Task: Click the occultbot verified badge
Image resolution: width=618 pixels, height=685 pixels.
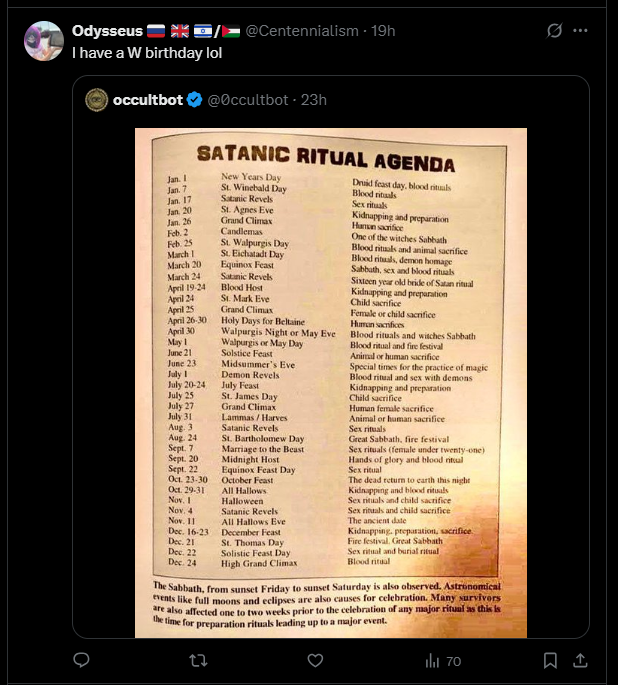Action: click(x=194, y=100)
